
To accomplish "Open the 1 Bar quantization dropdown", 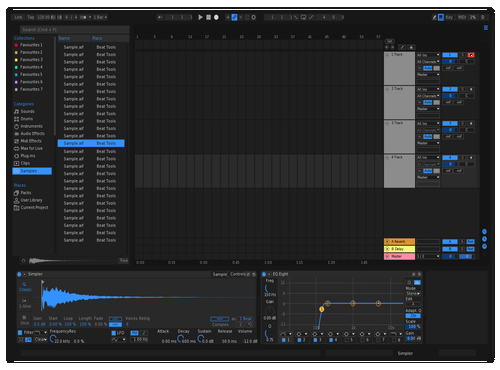I will tap(100, 17).
